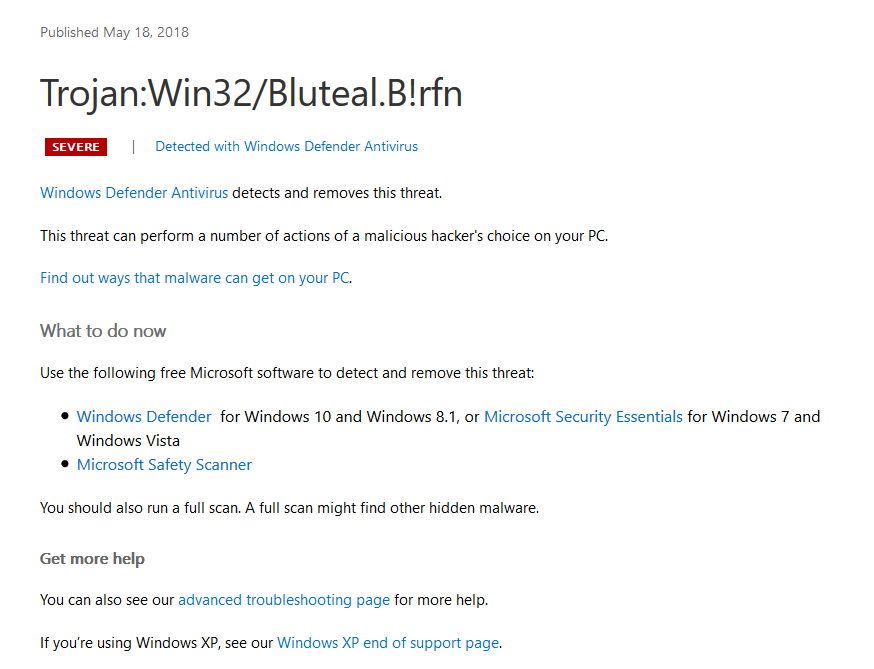This screenshot has width=874, height=669.
Task: Click the 'You should also run a full scan' sentence
Action: [x=289, y=508]
